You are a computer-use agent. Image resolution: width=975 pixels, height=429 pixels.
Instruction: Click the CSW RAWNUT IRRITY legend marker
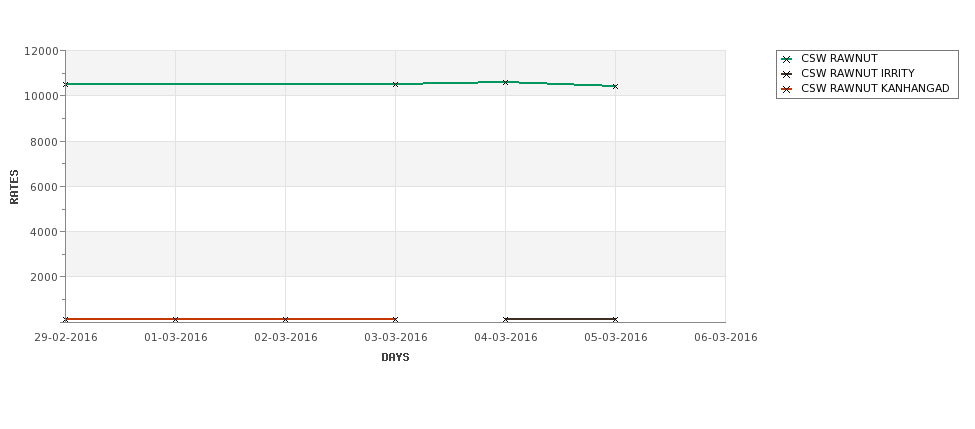tap(787, 74)
